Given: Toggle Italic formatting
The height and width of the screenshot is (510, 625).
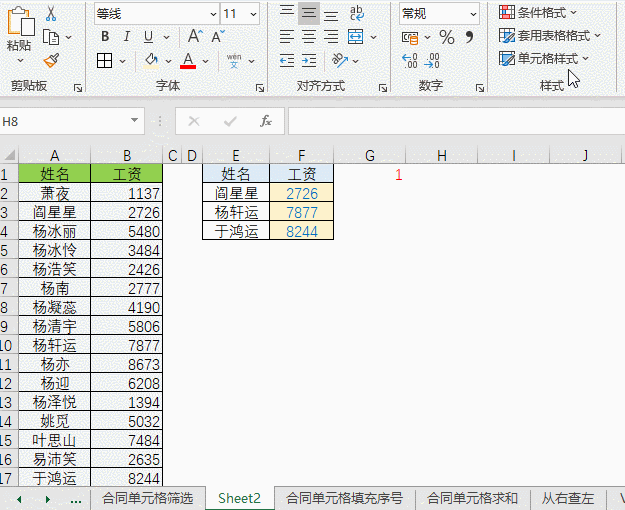Looking at the screenshot, I should coord(127,37).
